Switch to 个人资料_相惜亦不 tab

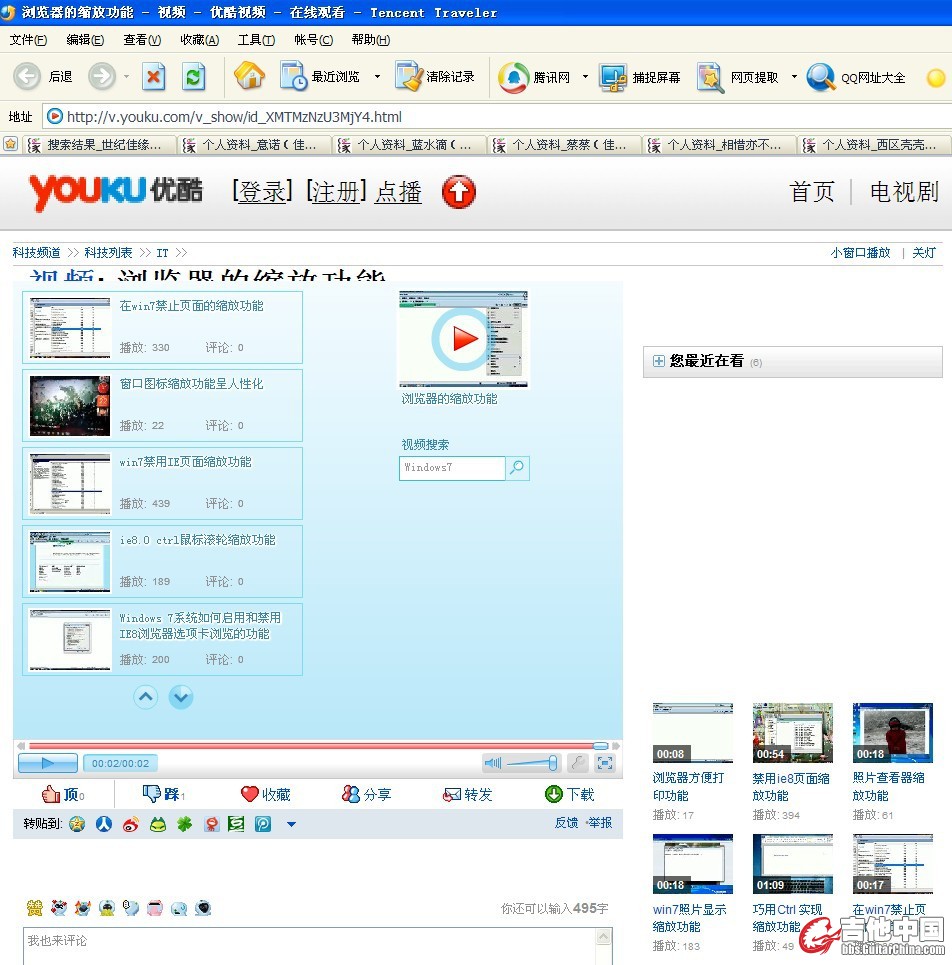(721, 145)
